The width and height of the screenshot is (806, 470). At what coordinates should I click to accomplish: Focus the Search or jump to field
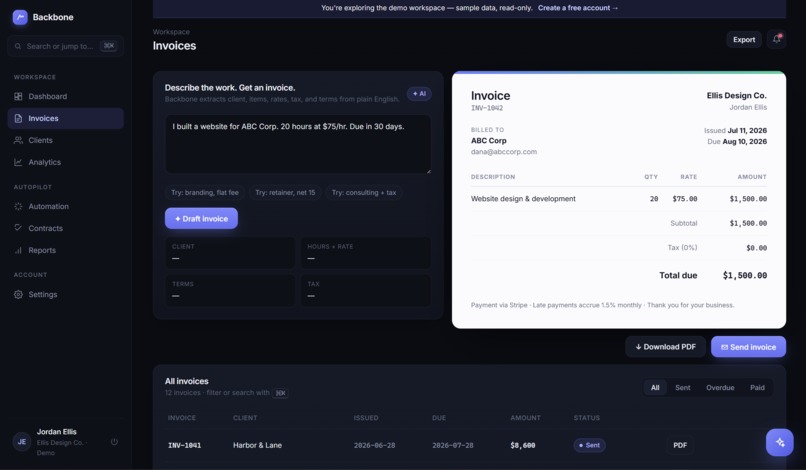(65, 46)
